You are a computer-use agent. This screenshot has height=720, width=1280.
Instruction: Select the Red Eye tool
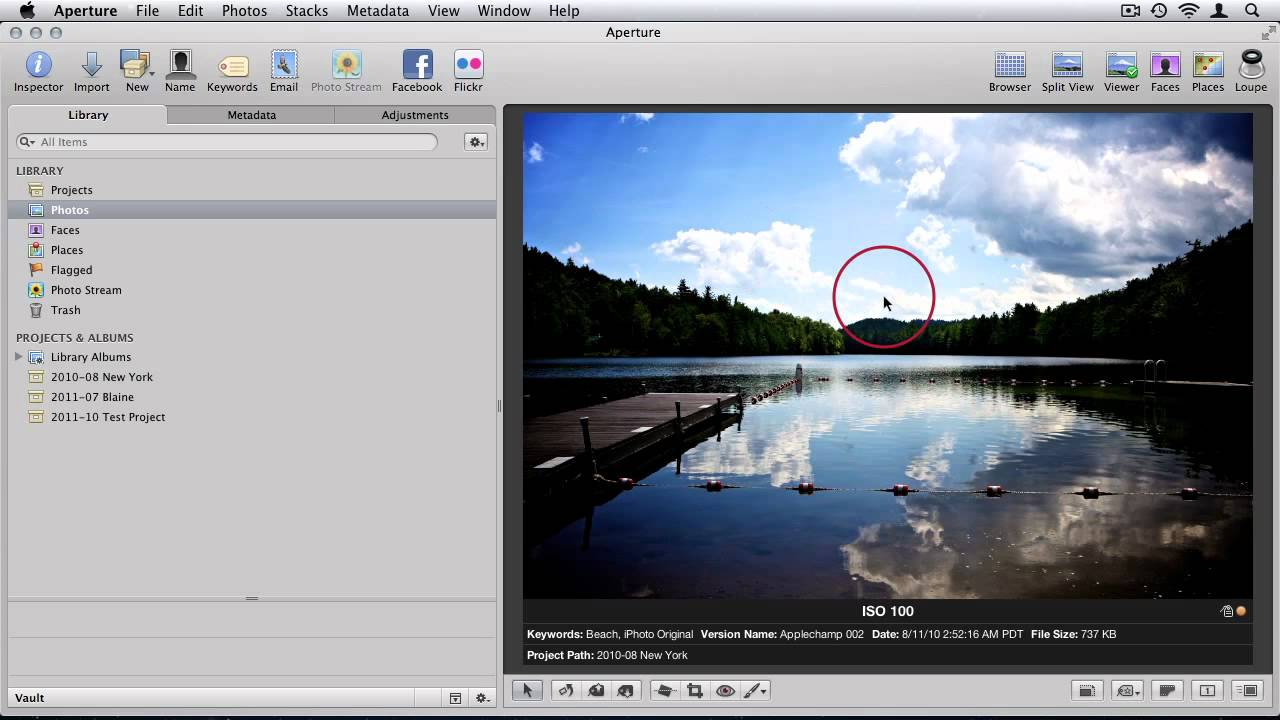click(726, 690)
